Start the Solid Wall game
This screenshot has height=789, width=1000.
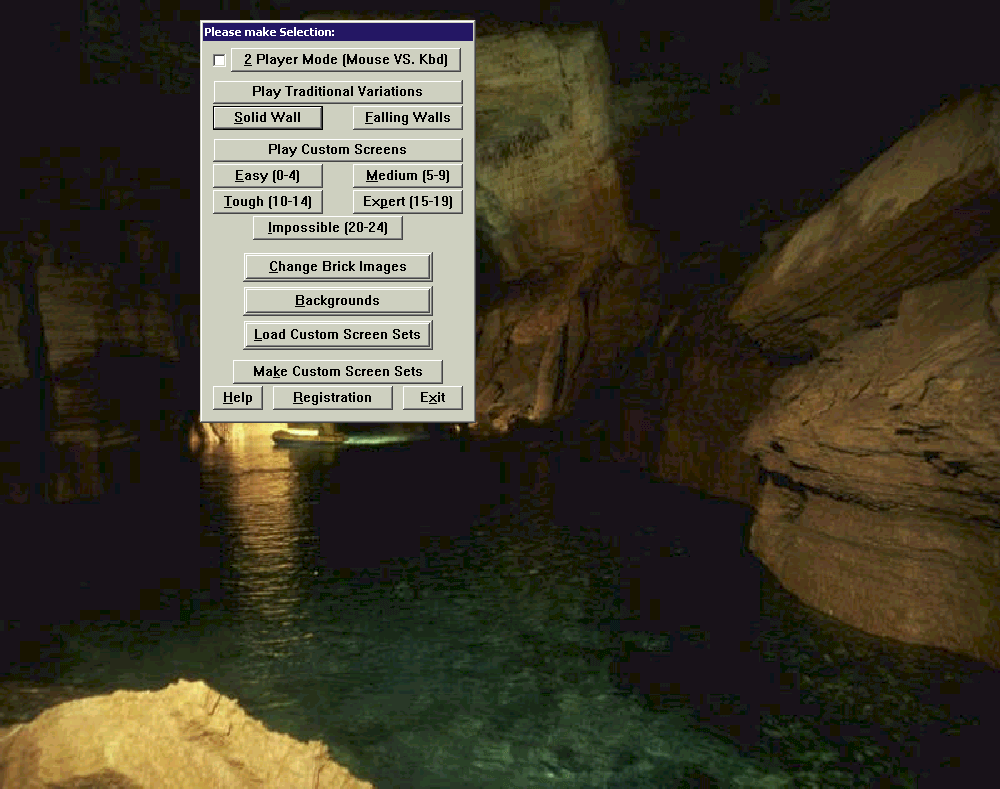[x=267, y=117]
